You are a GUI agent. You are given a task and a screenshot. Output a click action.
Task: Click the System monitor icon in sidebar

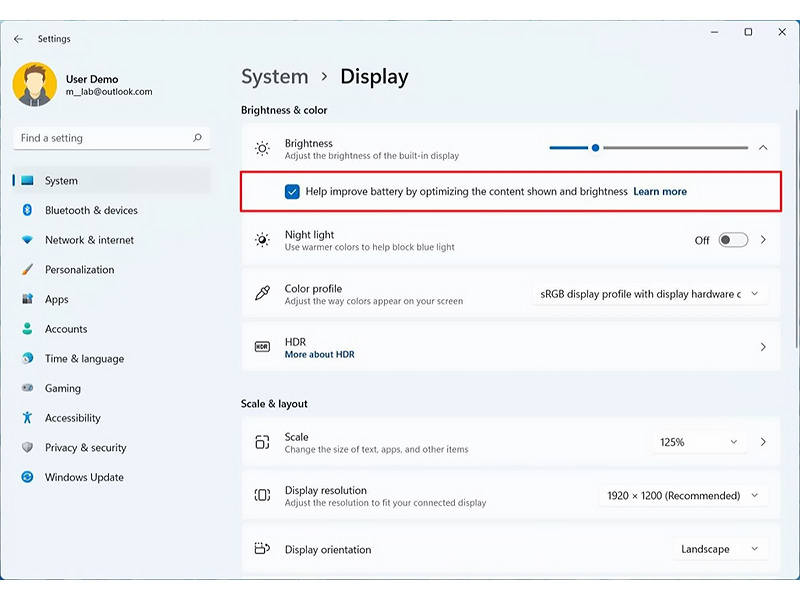point(28,180)
